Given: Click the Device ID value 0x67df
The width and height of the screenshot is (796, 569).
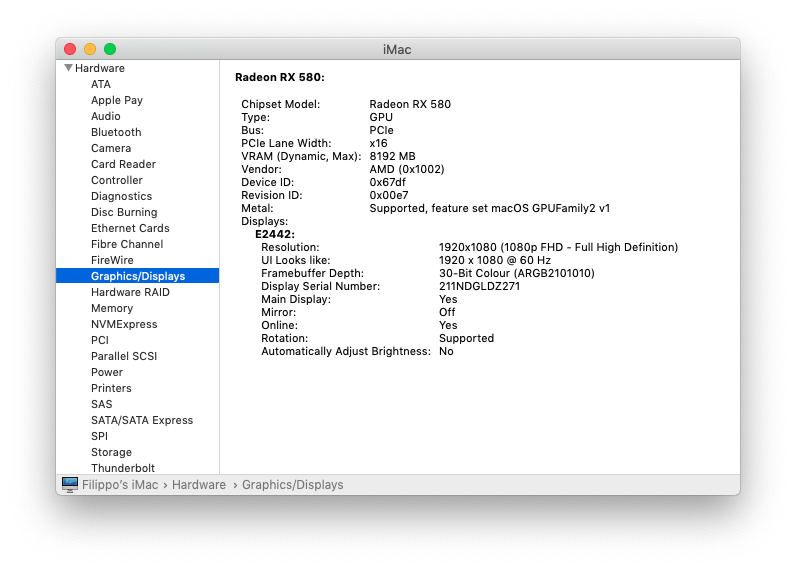Looking at the screenshot, I should tap(387, 182).
